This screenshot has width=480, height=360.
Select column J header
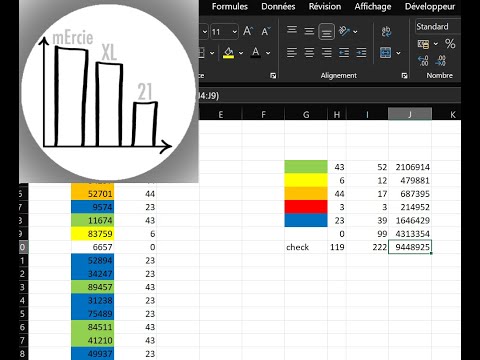tap(410, 114)
